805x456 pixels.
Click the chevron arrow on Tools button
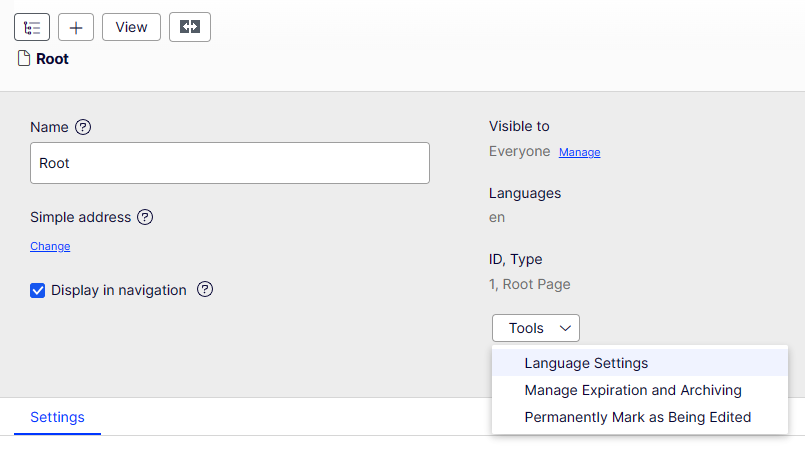tap(565, 328)
